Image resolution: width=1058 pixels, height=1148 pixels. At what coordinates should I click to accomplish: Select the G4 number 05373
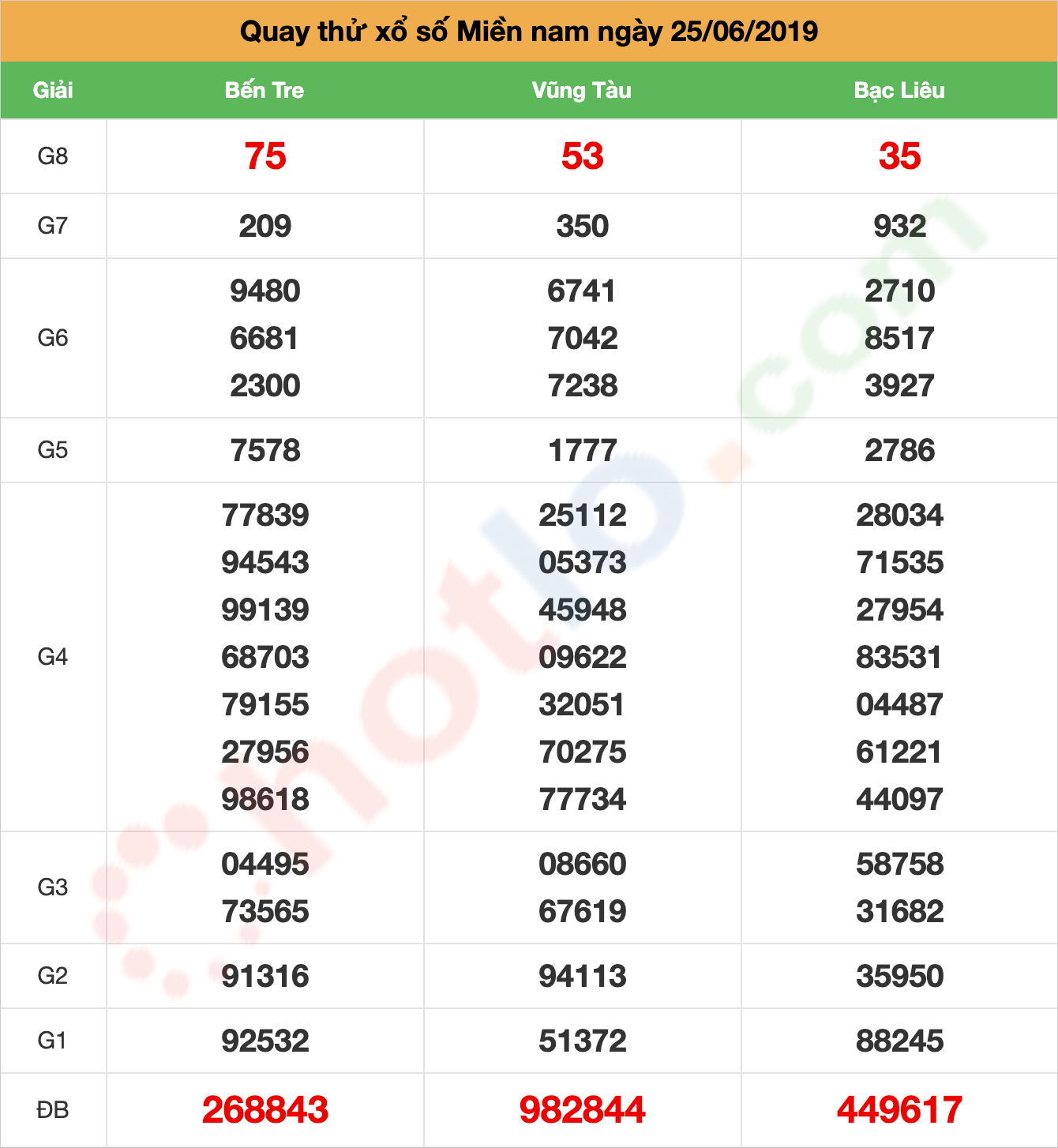click(583, 563)
